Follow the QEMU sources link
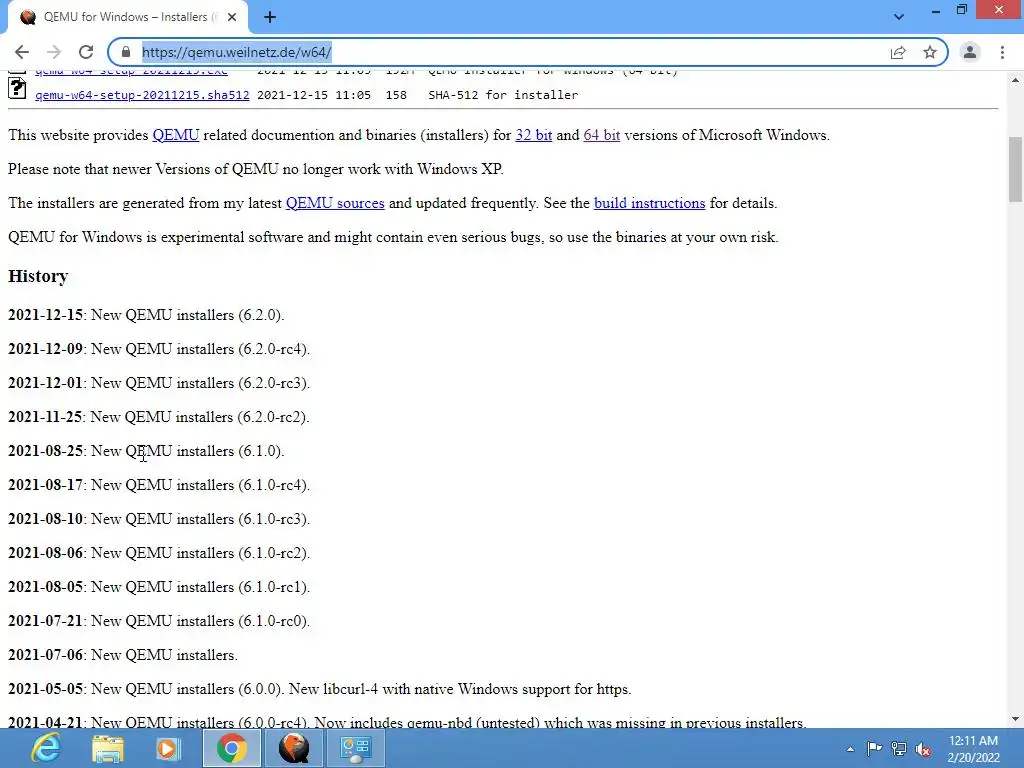Image resolution: width=1024 pixels, height=768 pixels. (335, 203)
